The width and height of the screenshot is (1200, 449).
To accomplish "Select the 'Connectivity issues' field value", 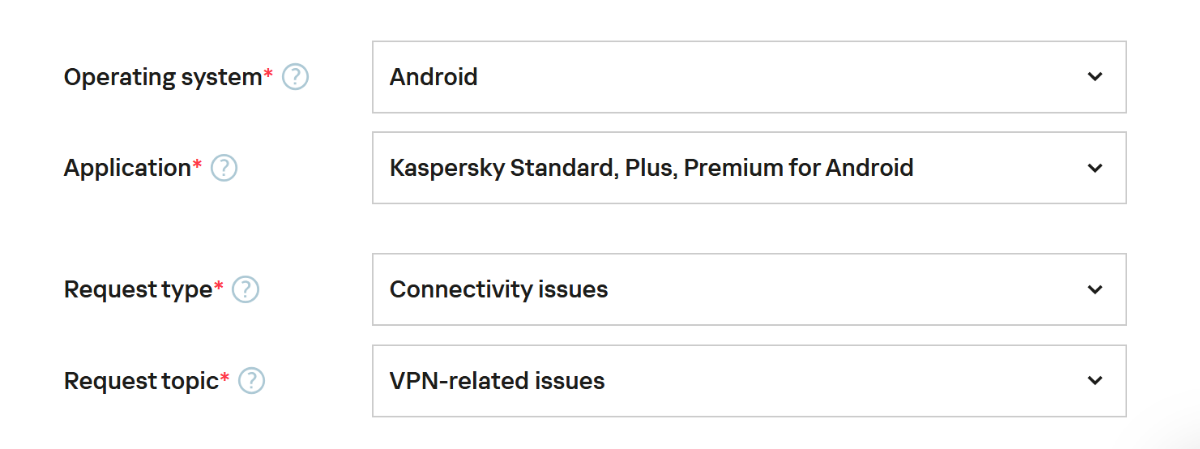I will click(498, 290).
